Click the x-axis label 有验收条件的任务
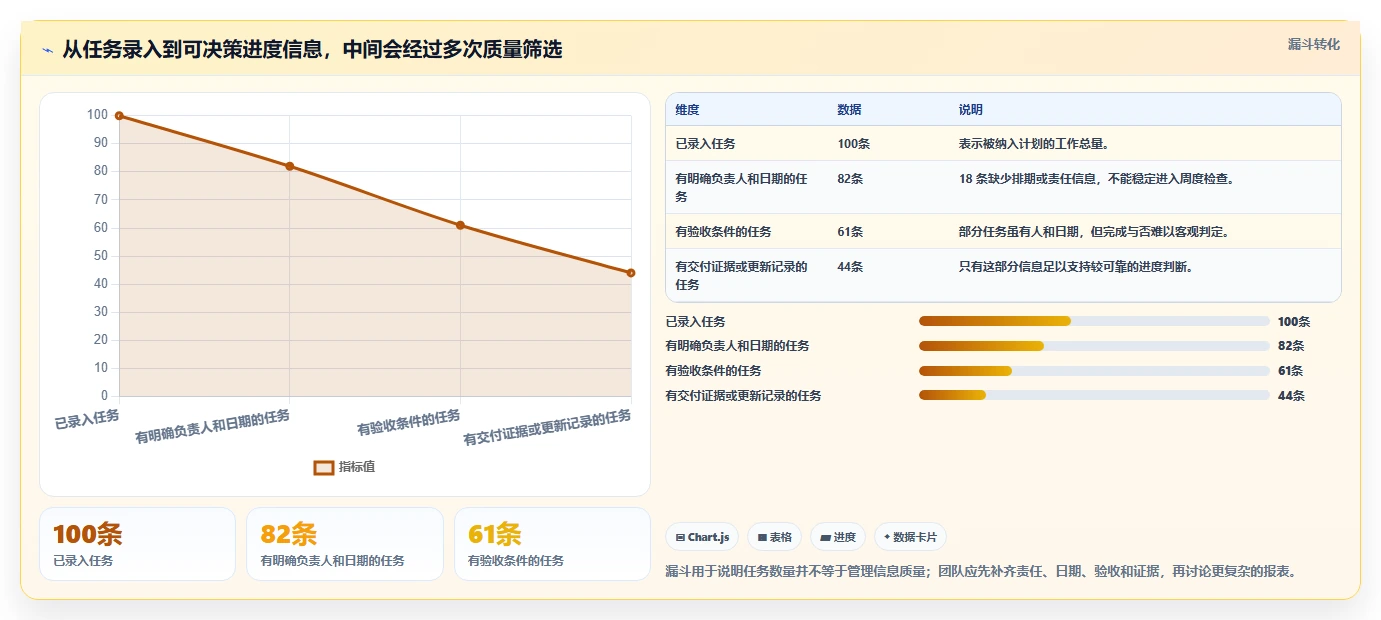The width and height of the screenshot is (1381, 620). point(409,422)
